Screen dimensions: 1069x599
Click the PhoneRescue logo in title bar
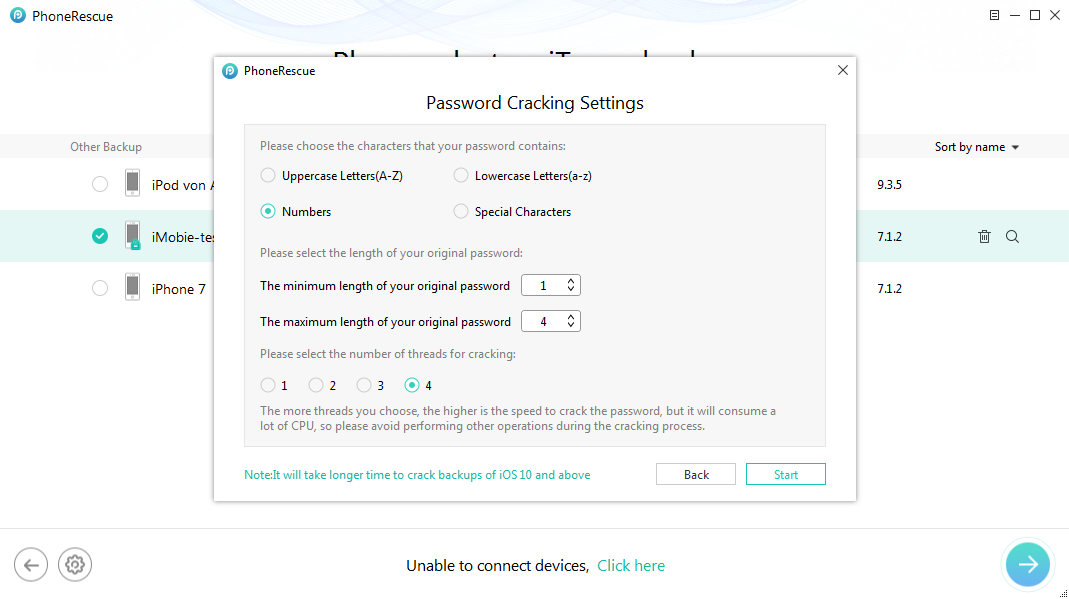(x=18, y=16)
